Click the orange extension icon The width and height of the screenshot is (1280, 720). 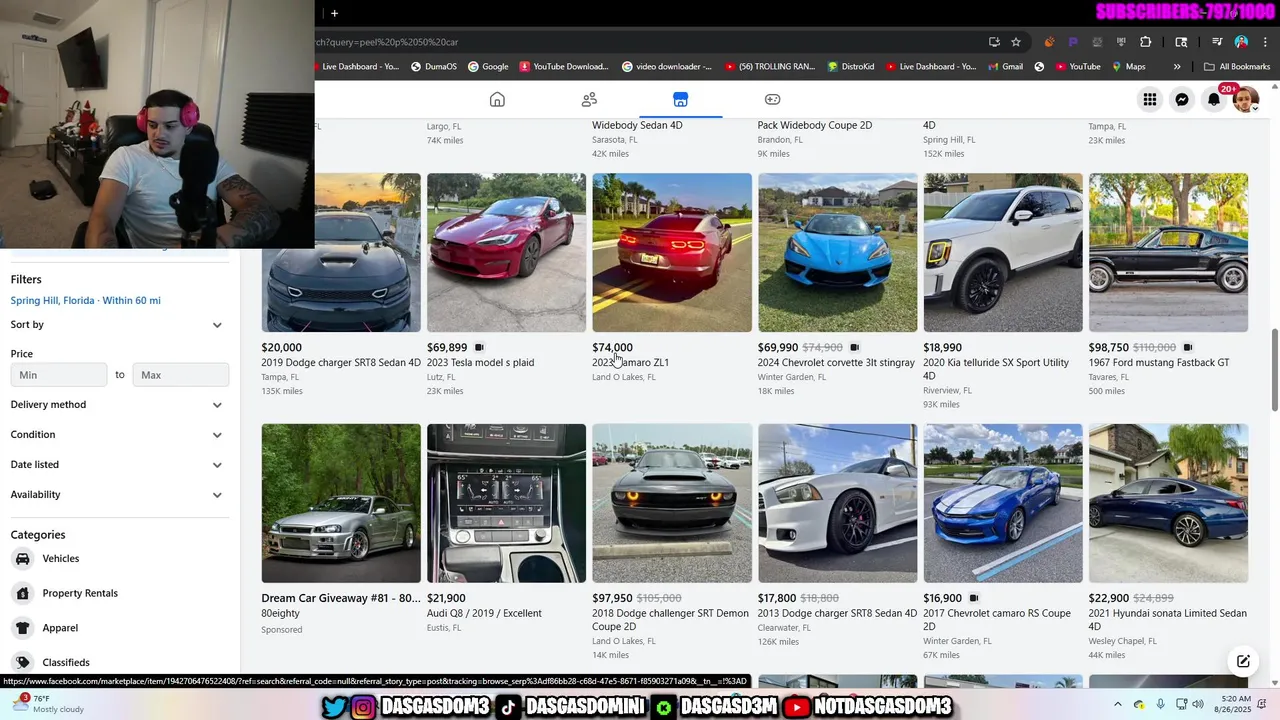1049,42
